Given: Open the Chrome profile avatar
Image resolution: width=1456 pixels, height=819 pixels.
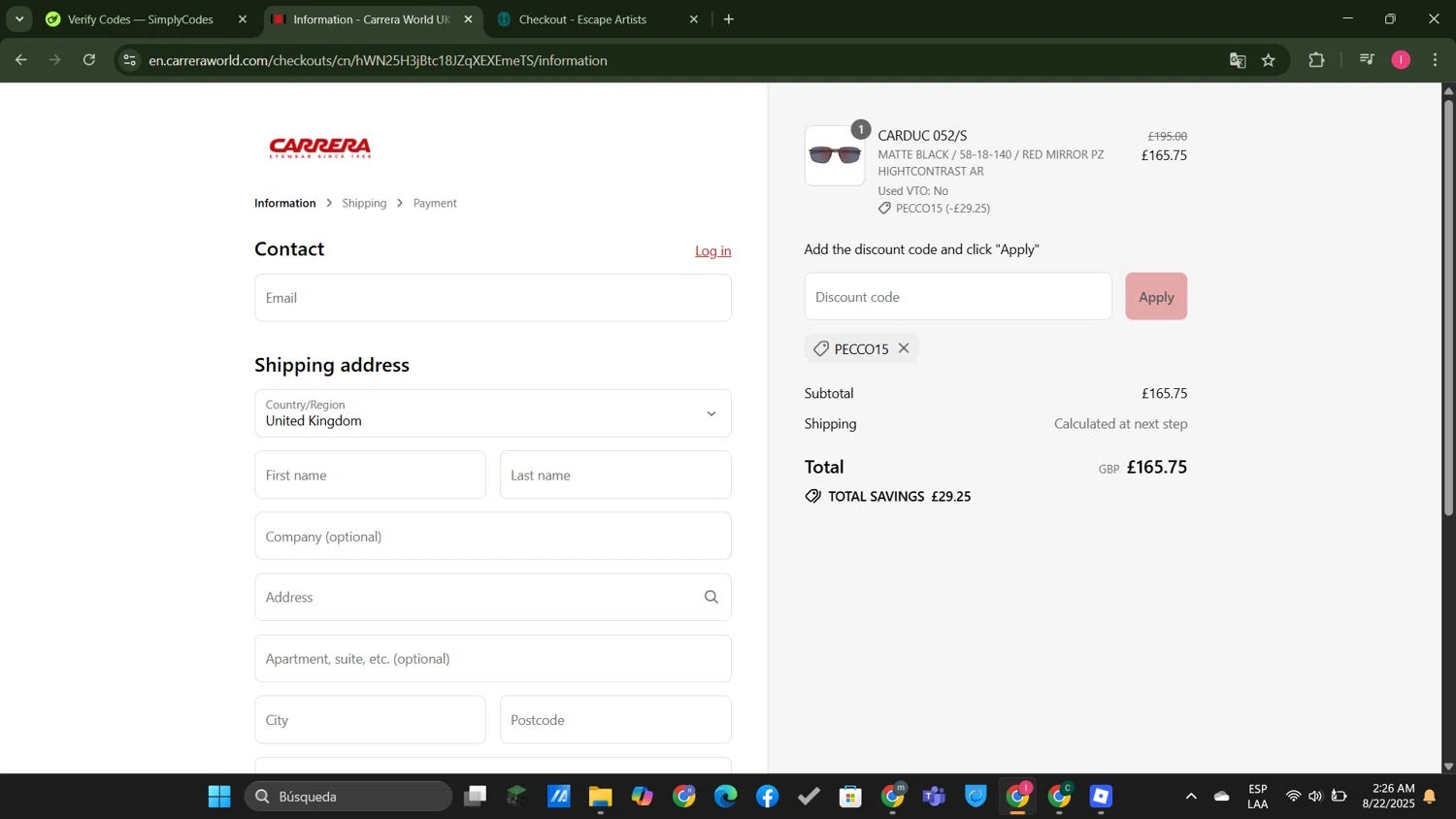Looking at the screenshot, I should click(1401, 60).
